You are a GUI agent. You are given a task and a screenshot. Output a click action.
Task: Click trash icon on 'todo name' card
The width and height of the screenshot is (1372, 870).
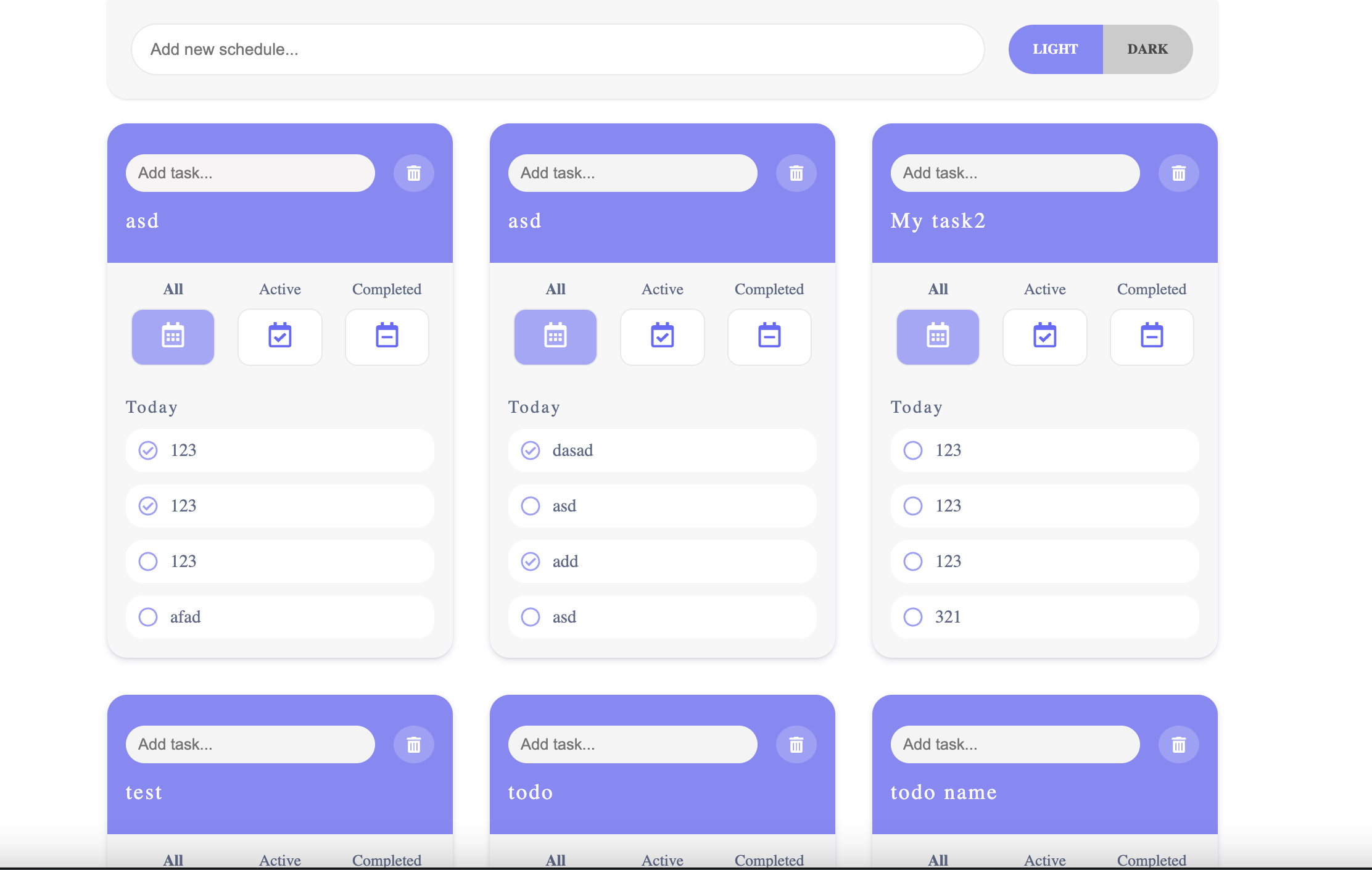(x=1178, y=745)
